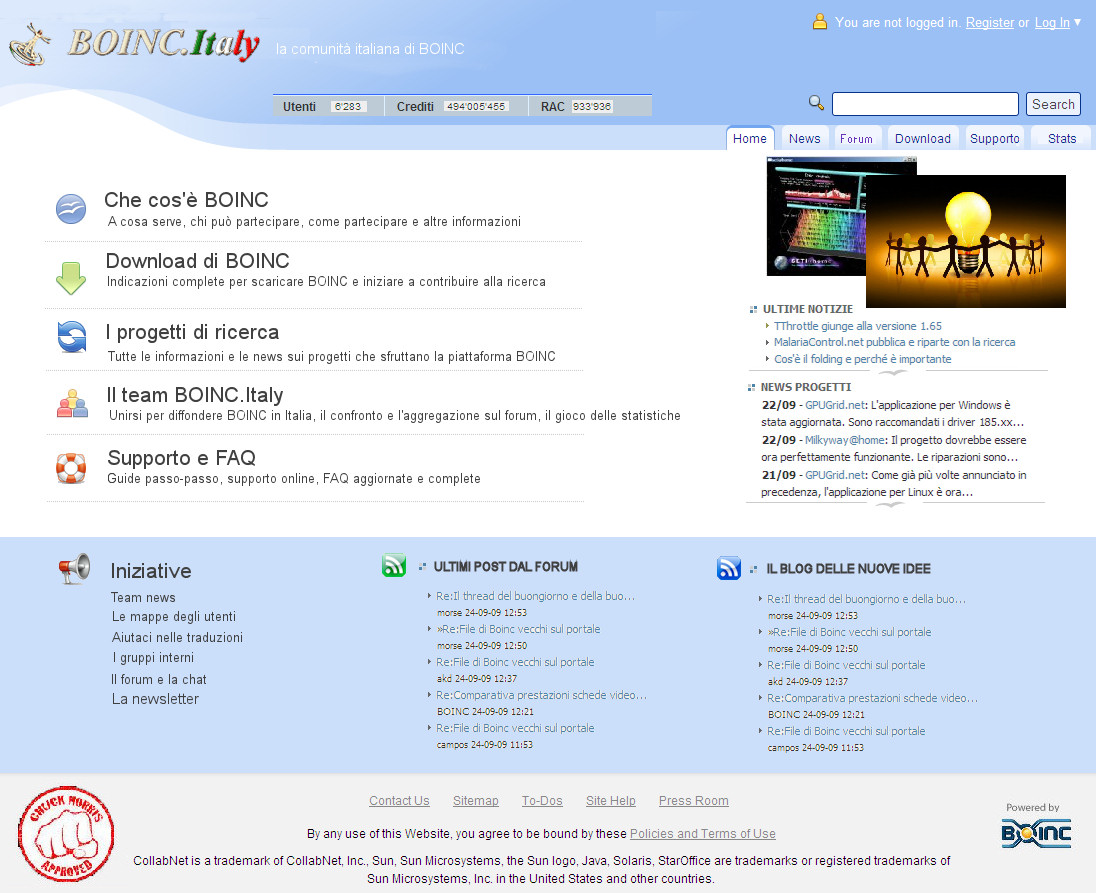1096x893 pixels.
Task: Click the blue refresh research projects icon
Action: coord(72,336)
